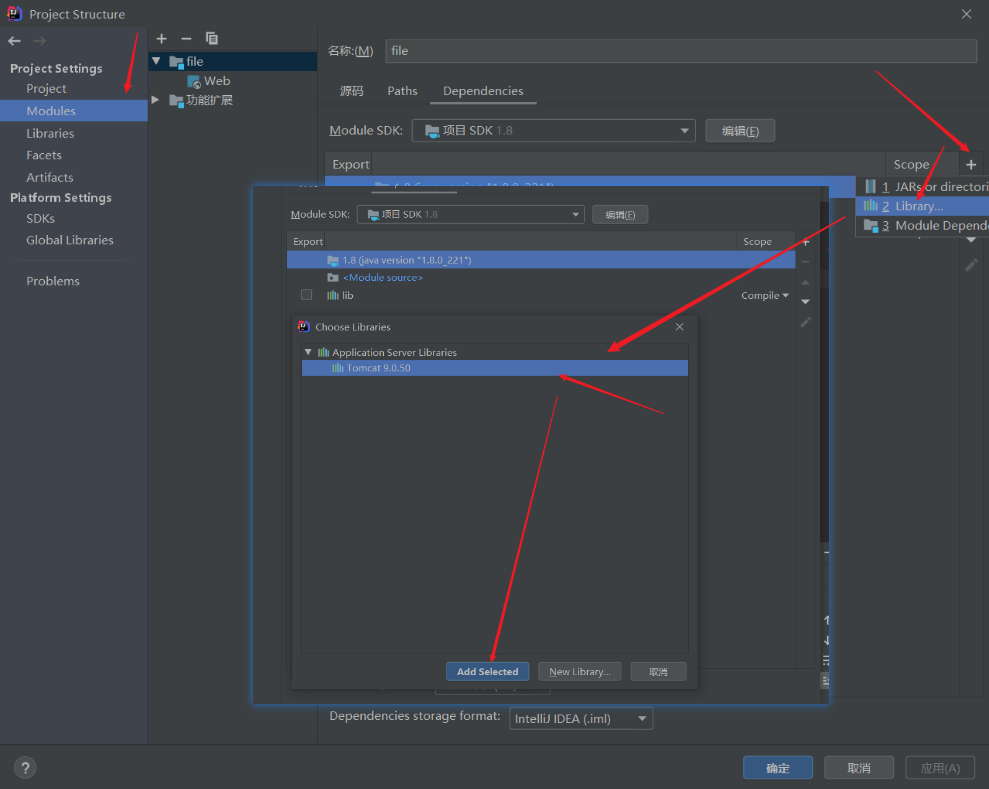This screenshot has width=989, height=789.
Task: Open the Add dependency plus icon beside Scope
Action: click(971, 165)
